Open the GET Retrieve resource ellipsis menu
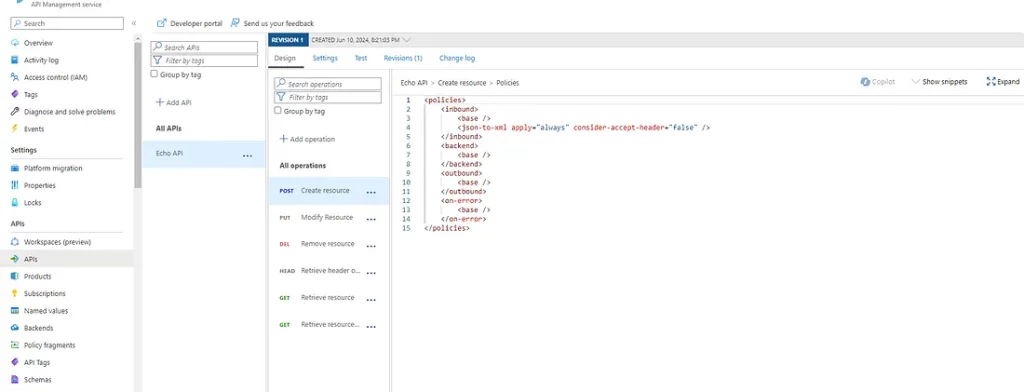Screen dimensions: 1024x392 (x=371, y=300)
